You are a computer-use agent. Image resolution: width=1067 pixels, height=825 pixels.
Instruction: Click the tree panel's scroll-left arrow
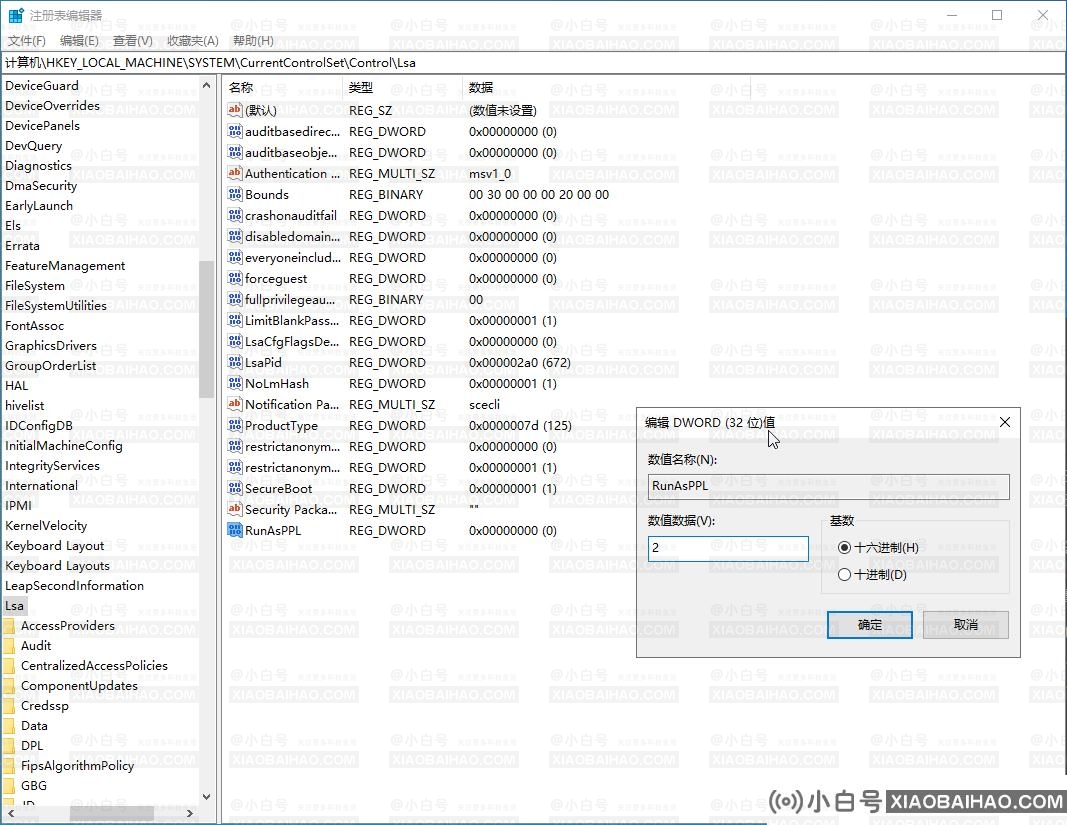click(x=10, y=813)
